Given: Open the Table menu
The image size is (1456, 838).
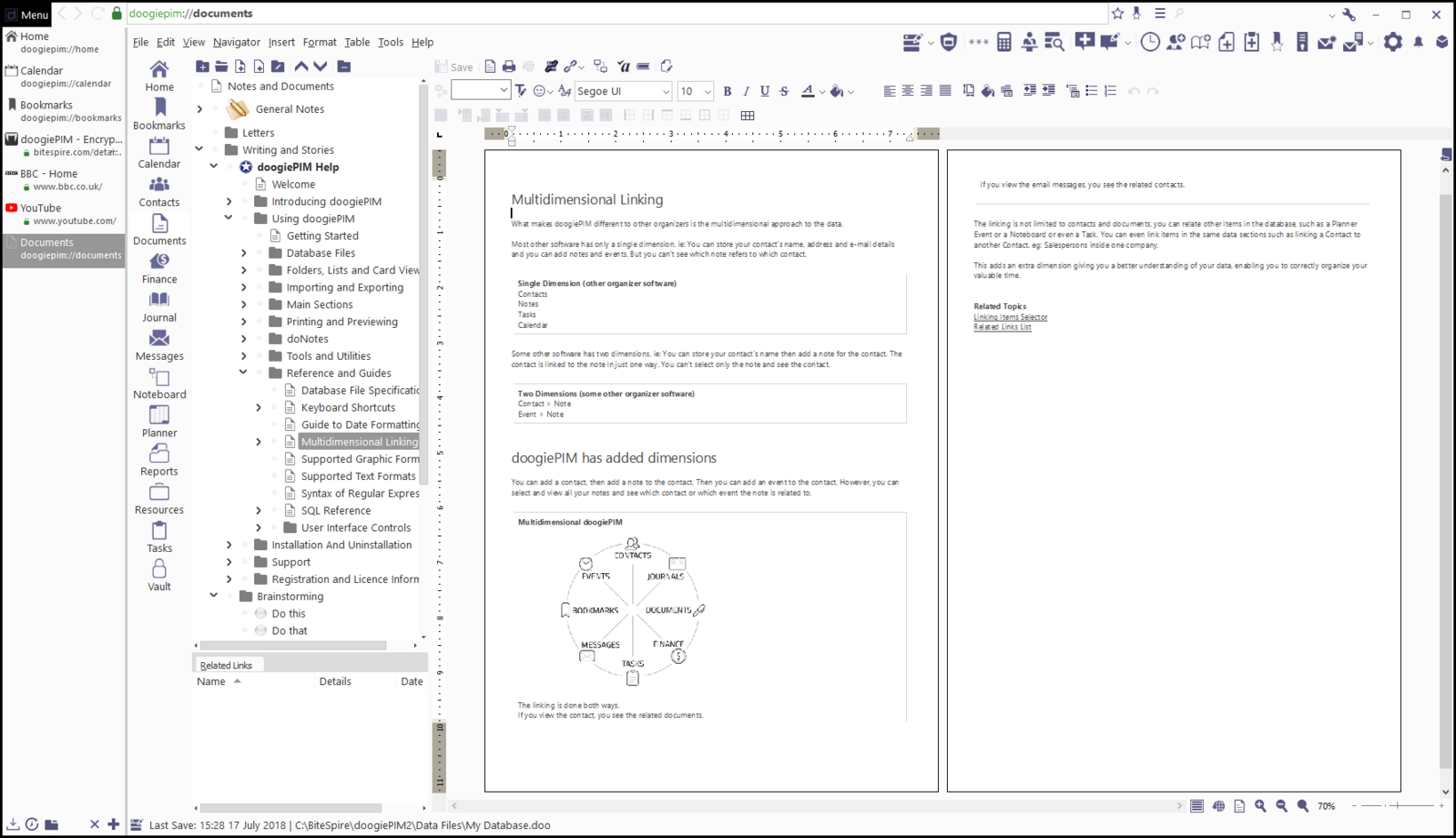Looking at the screenshot, I should click(x=357, y=42).
